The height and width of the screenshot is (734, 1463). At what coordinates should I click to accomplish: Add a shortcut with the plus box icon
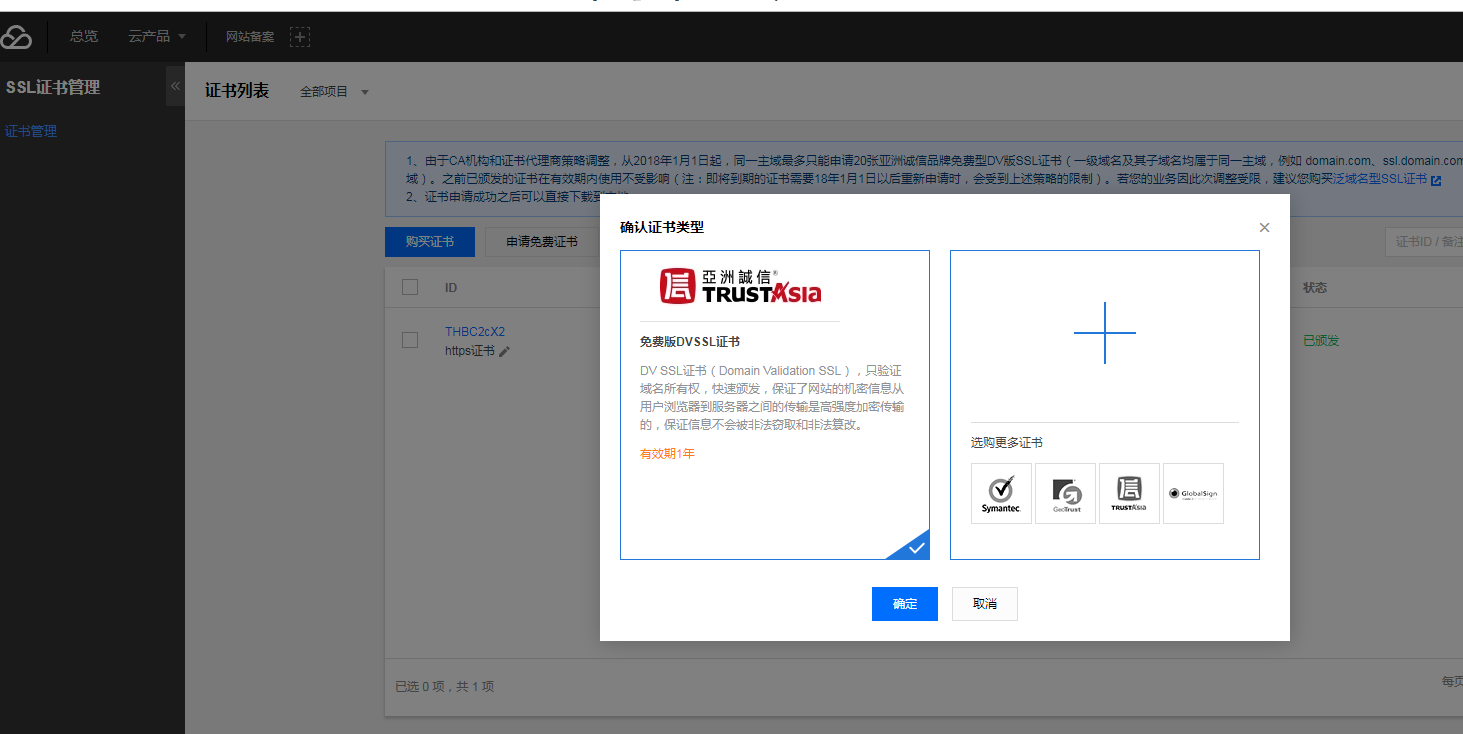click(x=300, y=37)
